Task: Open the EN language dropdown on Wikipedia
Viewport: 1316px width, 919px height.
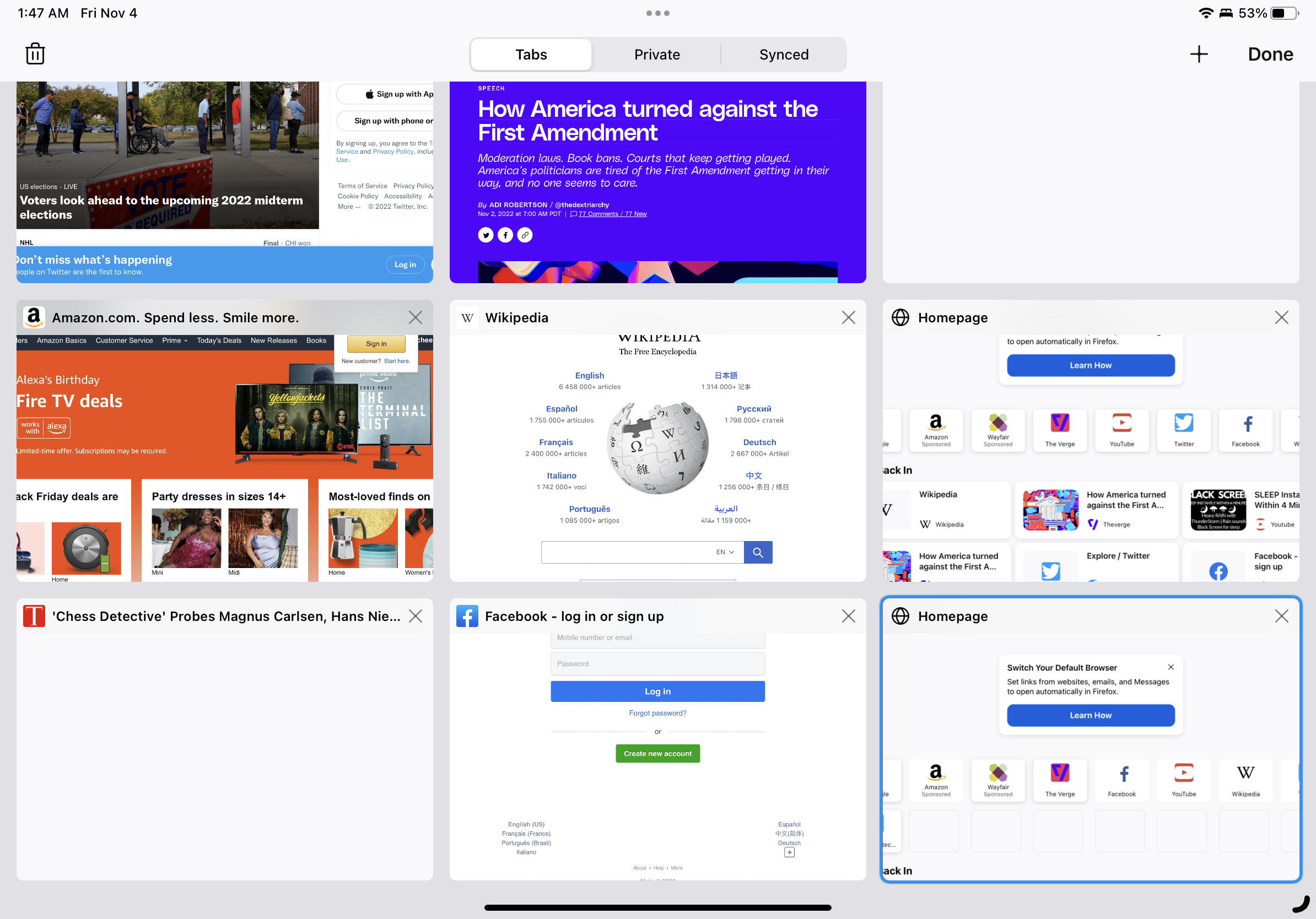Action: 725,552
